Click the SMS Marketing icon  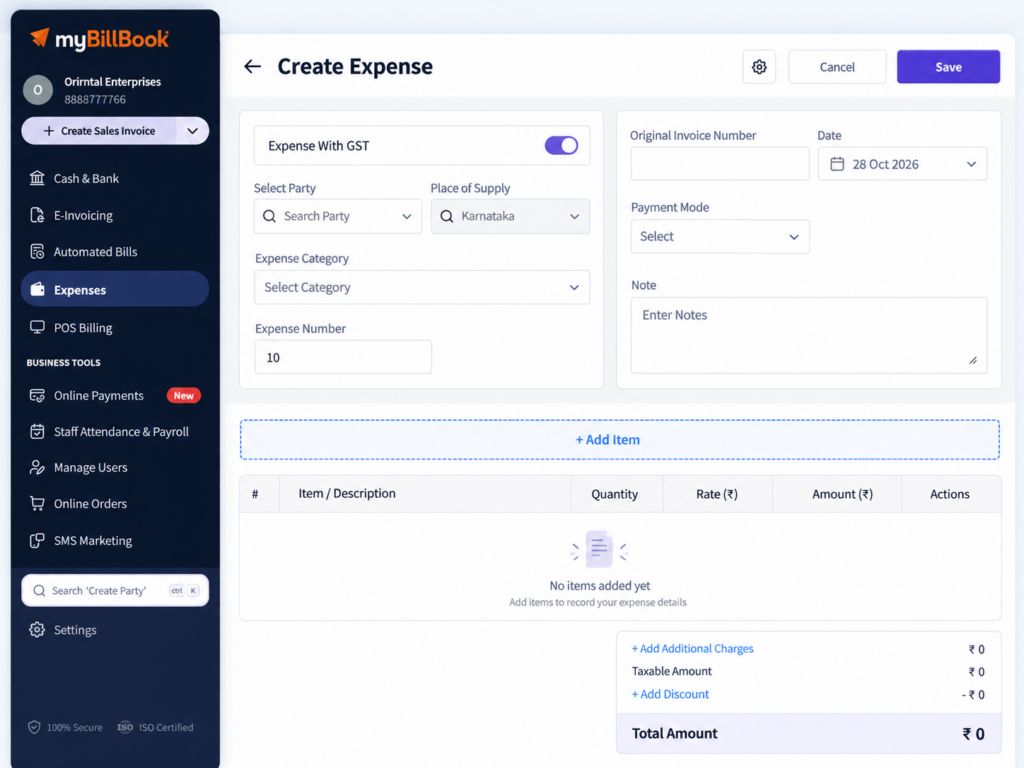click(37, 540)
